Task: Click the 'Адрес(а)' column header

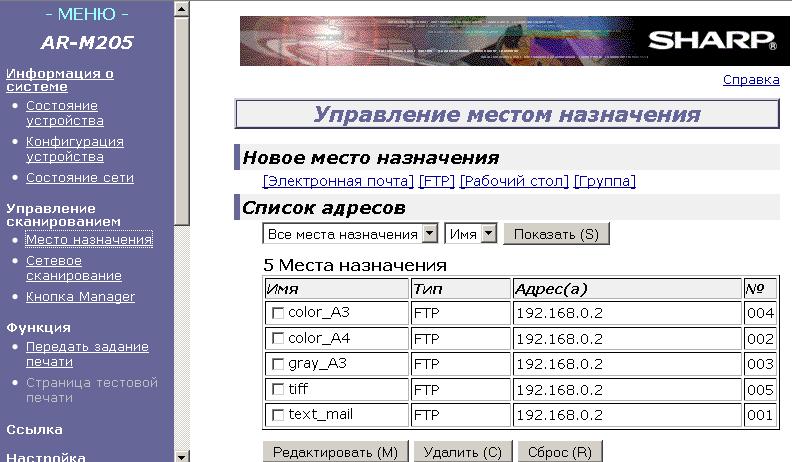Action: 627,289
